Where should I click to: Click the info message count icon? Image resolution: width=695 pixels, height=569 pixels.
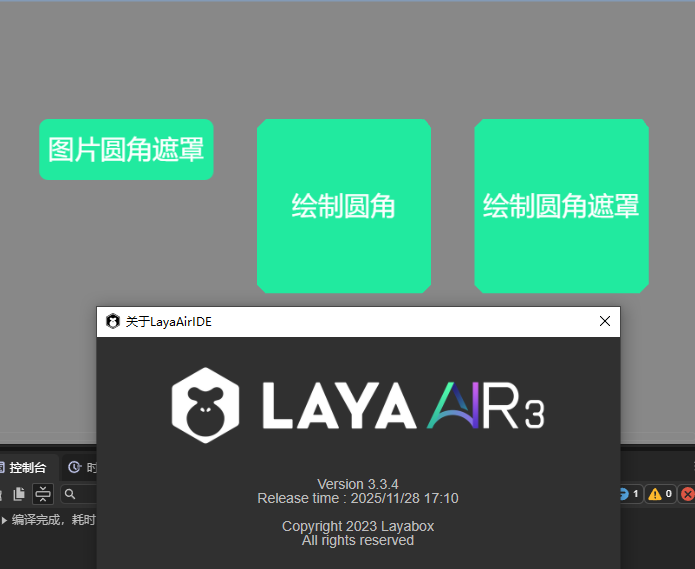pyautogui.click(x=623, y=494)
